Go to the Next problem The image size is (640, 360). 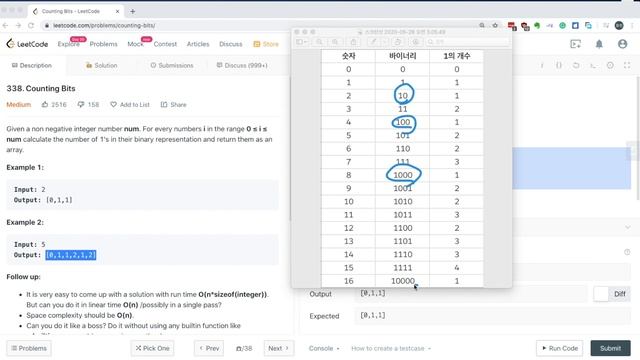click(279, 348)
